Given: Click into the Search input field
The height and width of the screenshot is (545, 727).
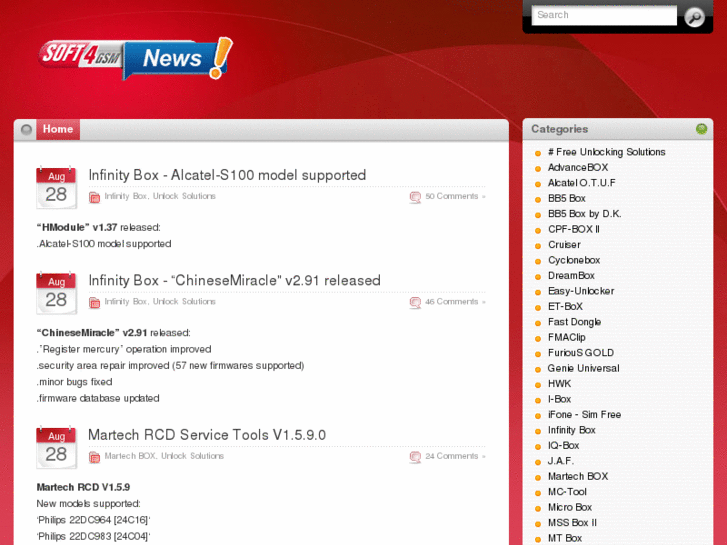Looking at the screenshot, I should tap(604, 15).
